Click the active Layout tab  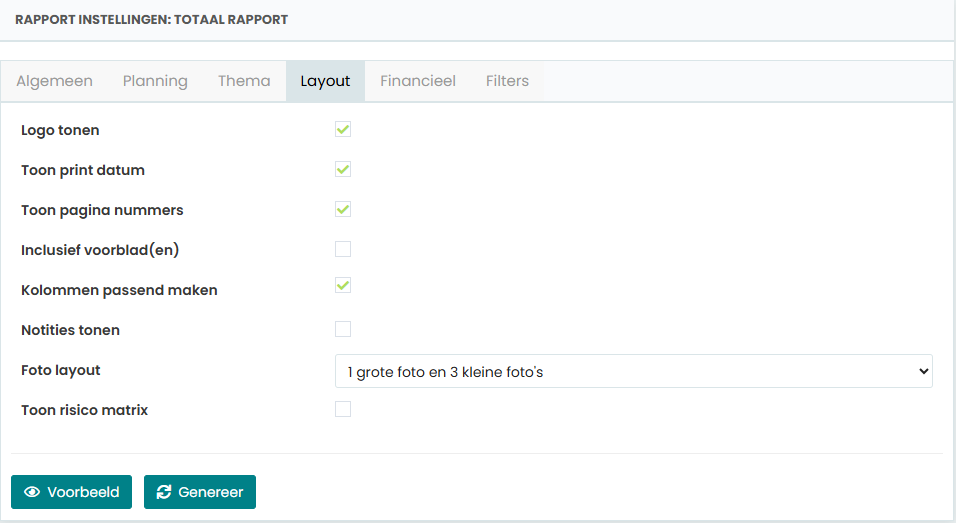(x=325, y=81)
